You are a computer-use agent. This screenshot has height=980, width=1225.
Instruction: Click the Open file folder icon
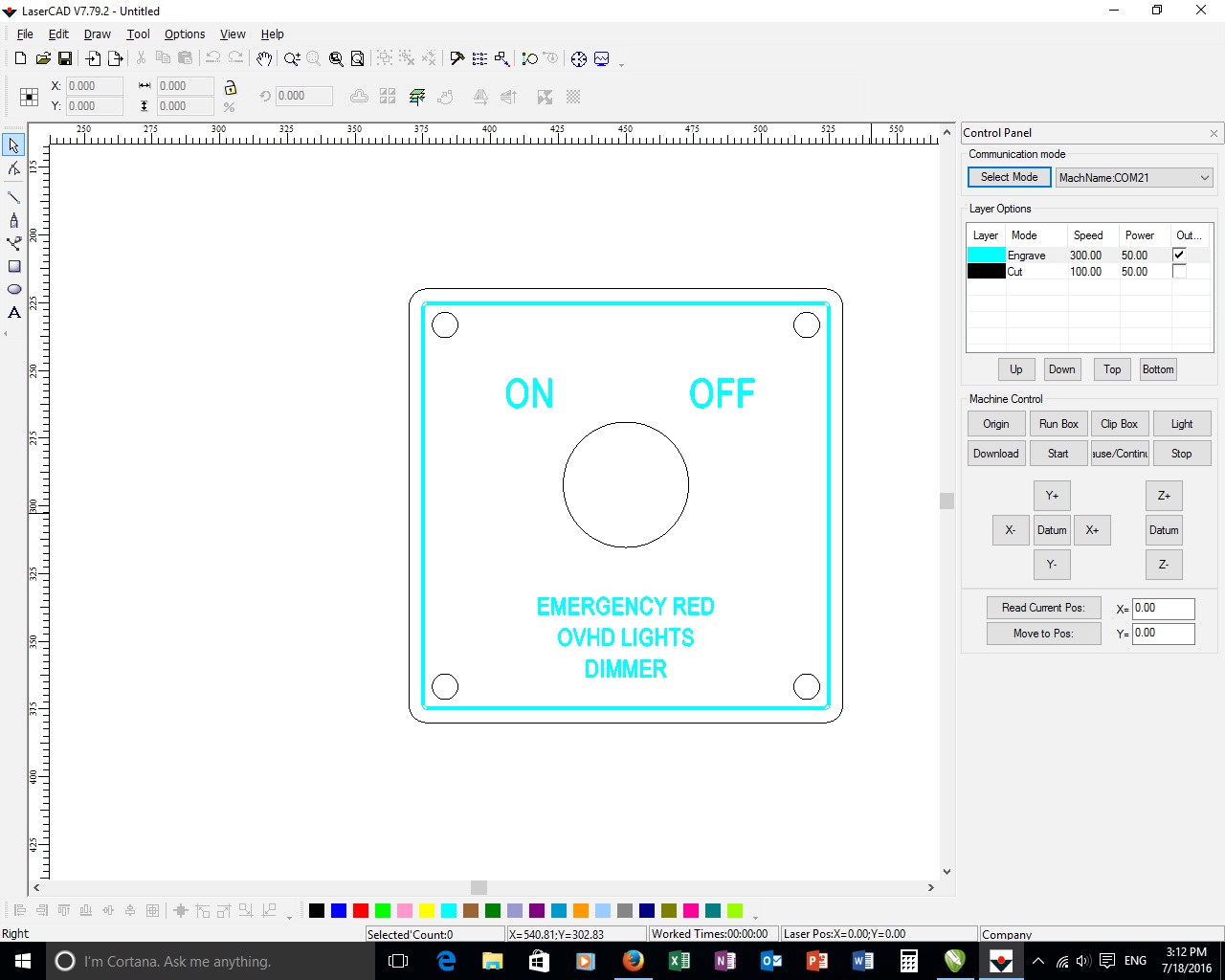click(x=43, y=59)
